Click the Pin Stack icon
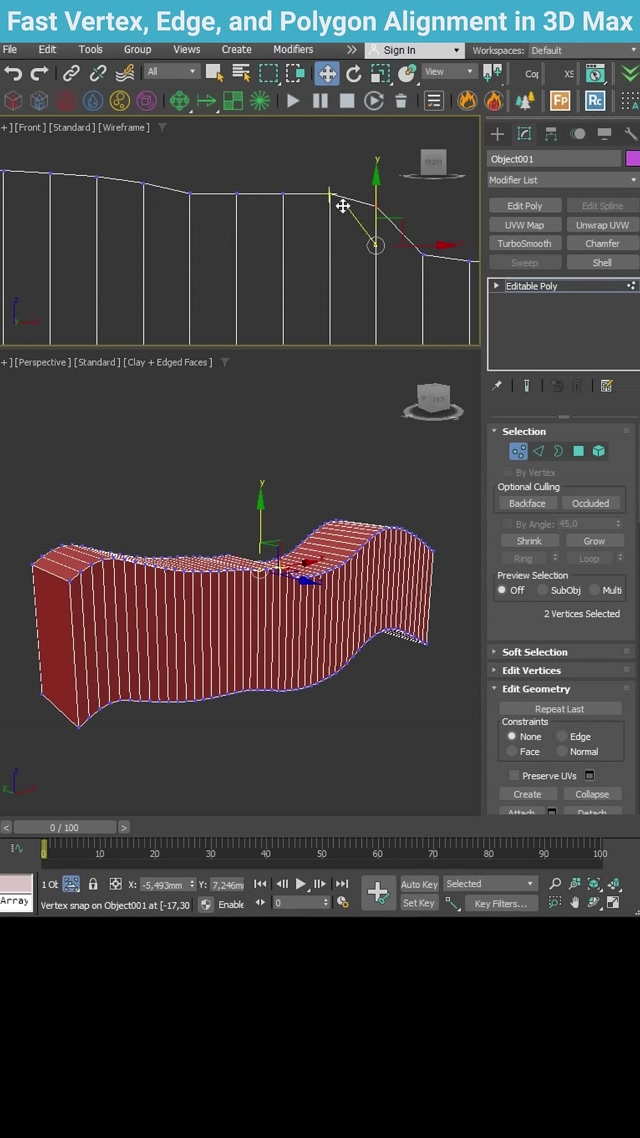The width and height of the screenshot is (640, 1138). tap(497, 386)
